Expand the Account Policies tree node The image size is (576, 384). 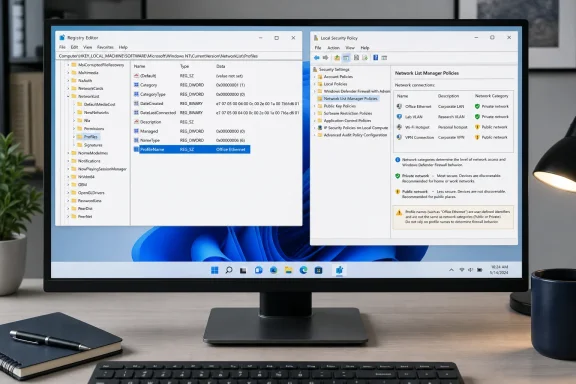coord(315,77)
